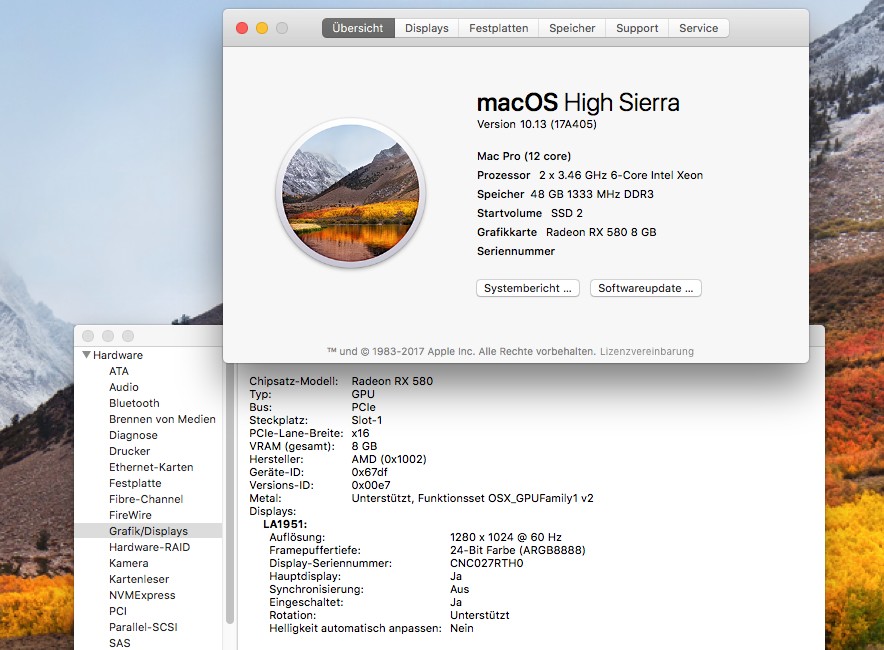884x650 pixels.
Task: Select Kamera in the sidebar
Action: tap(129, 563)
